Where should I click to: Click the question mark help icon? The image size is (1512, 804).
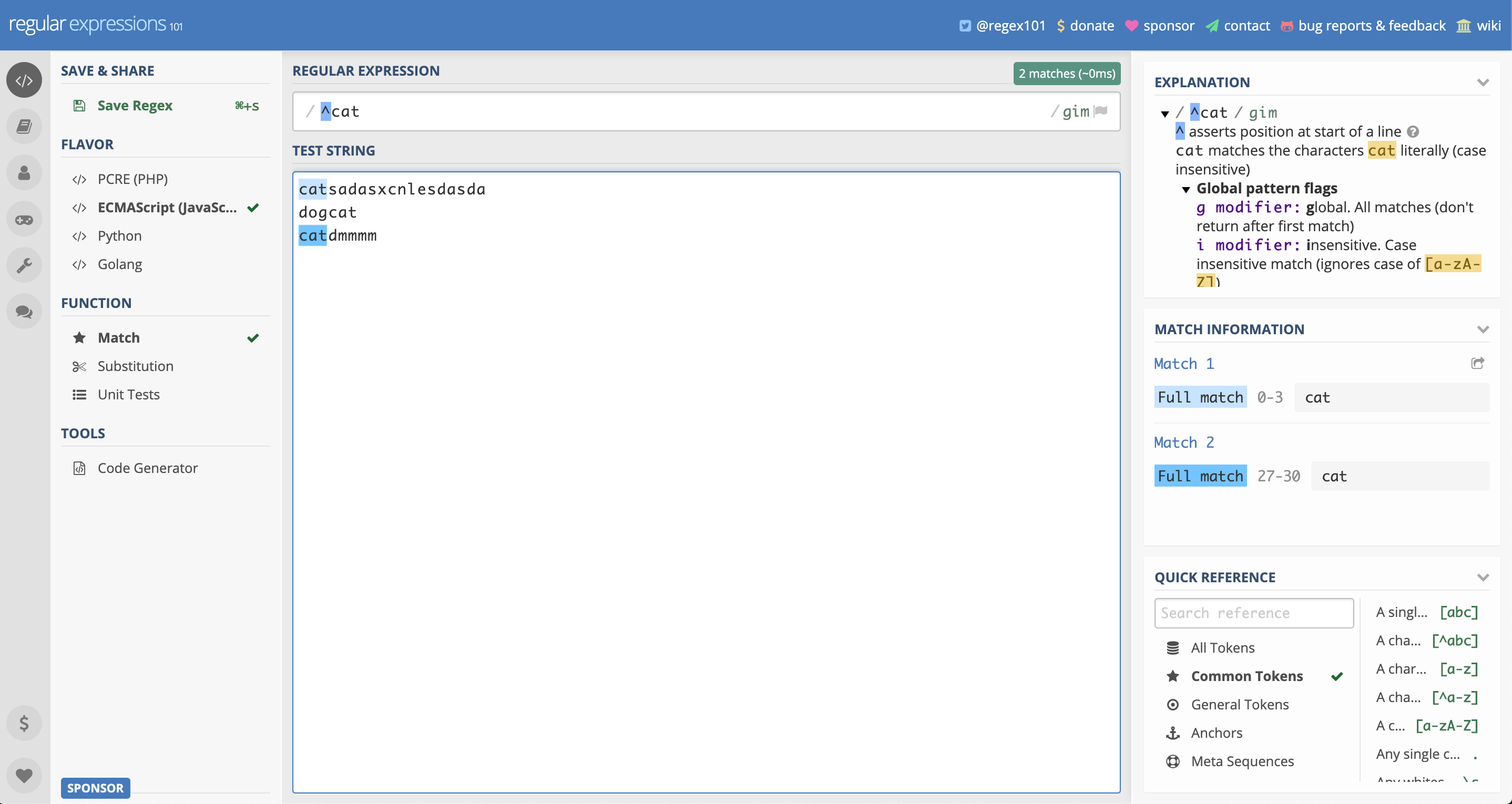click(1413, 132)
